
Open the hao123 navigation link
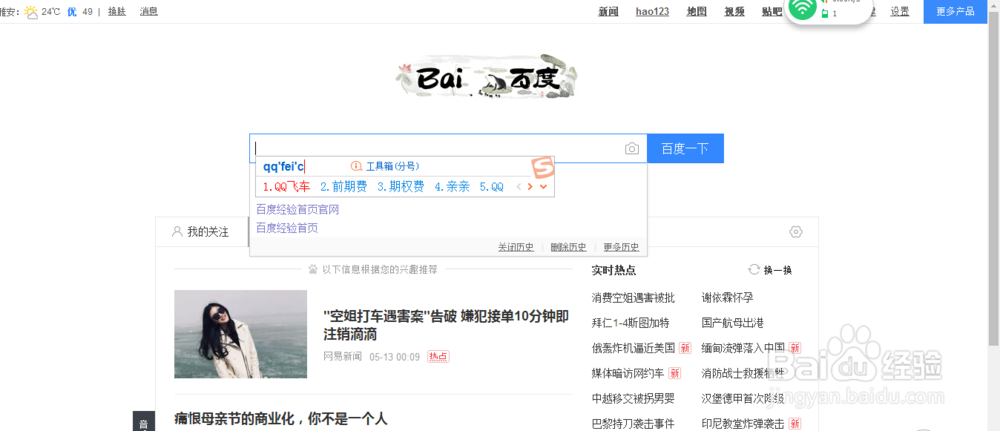652,11
